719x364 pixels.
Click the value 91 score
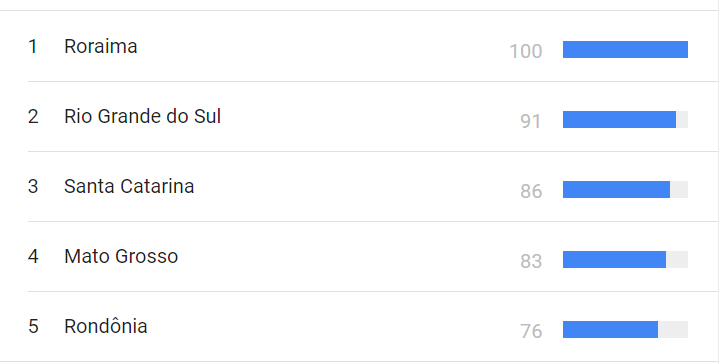531,121
